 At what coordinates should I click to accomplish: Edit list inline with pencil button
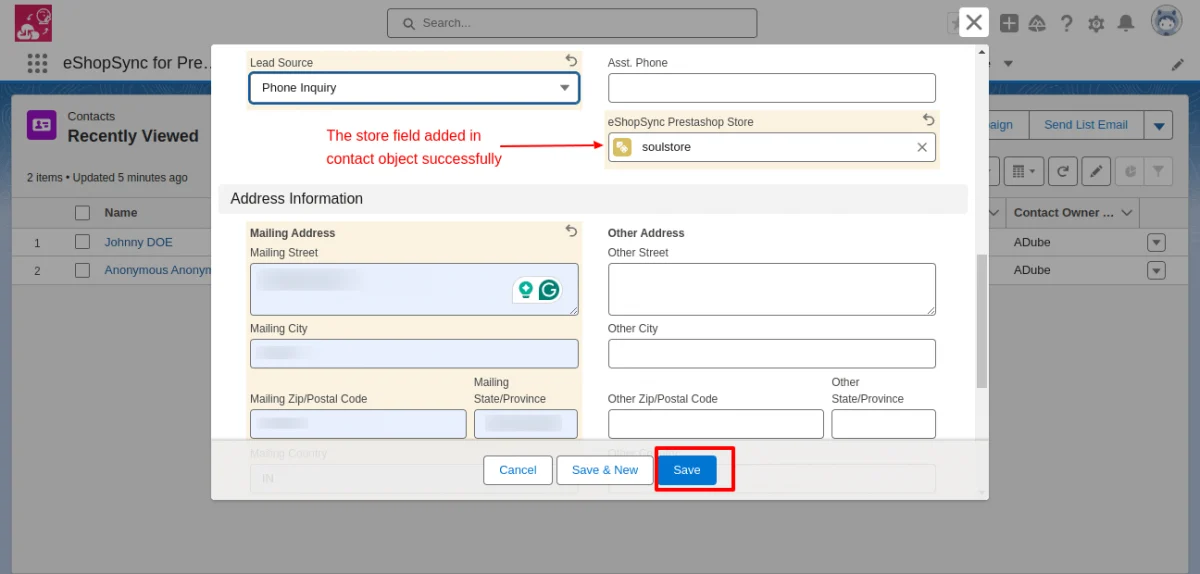(1096, 171)
